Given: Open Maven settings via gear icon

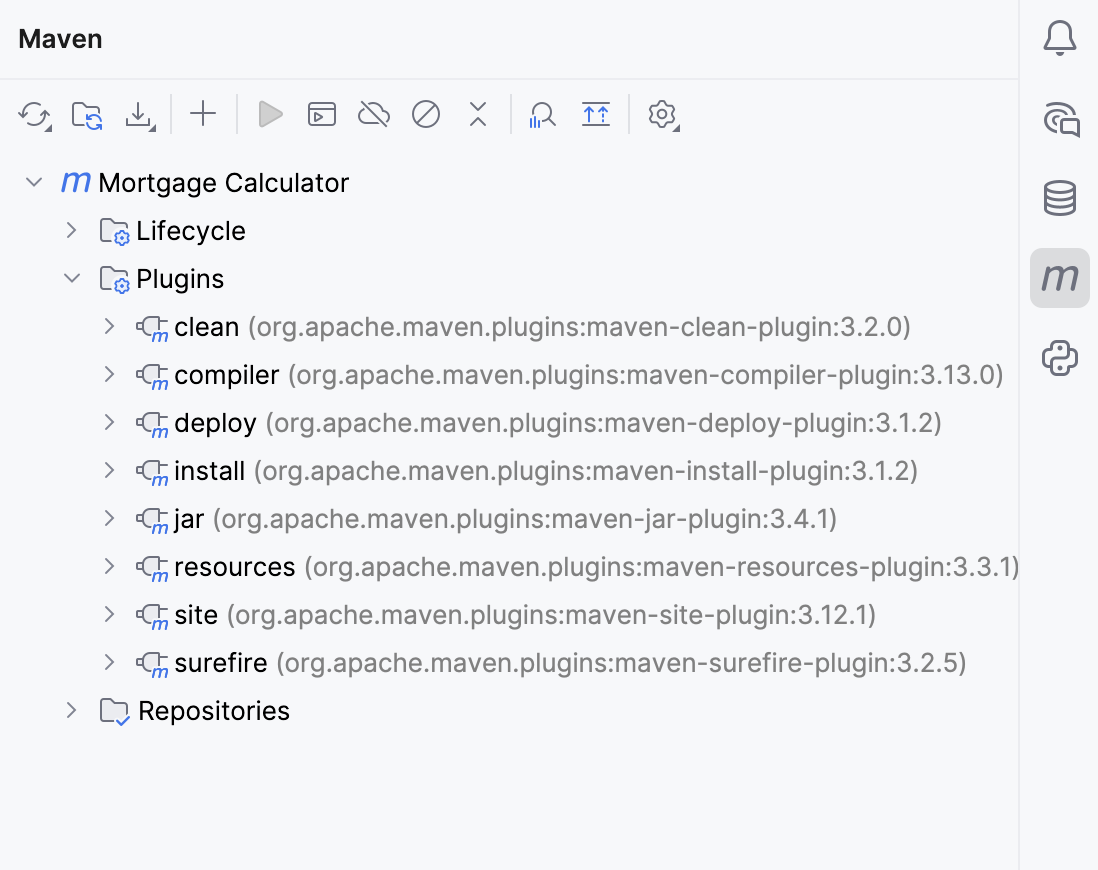Looking at the screenshot, I should (661, 114).
